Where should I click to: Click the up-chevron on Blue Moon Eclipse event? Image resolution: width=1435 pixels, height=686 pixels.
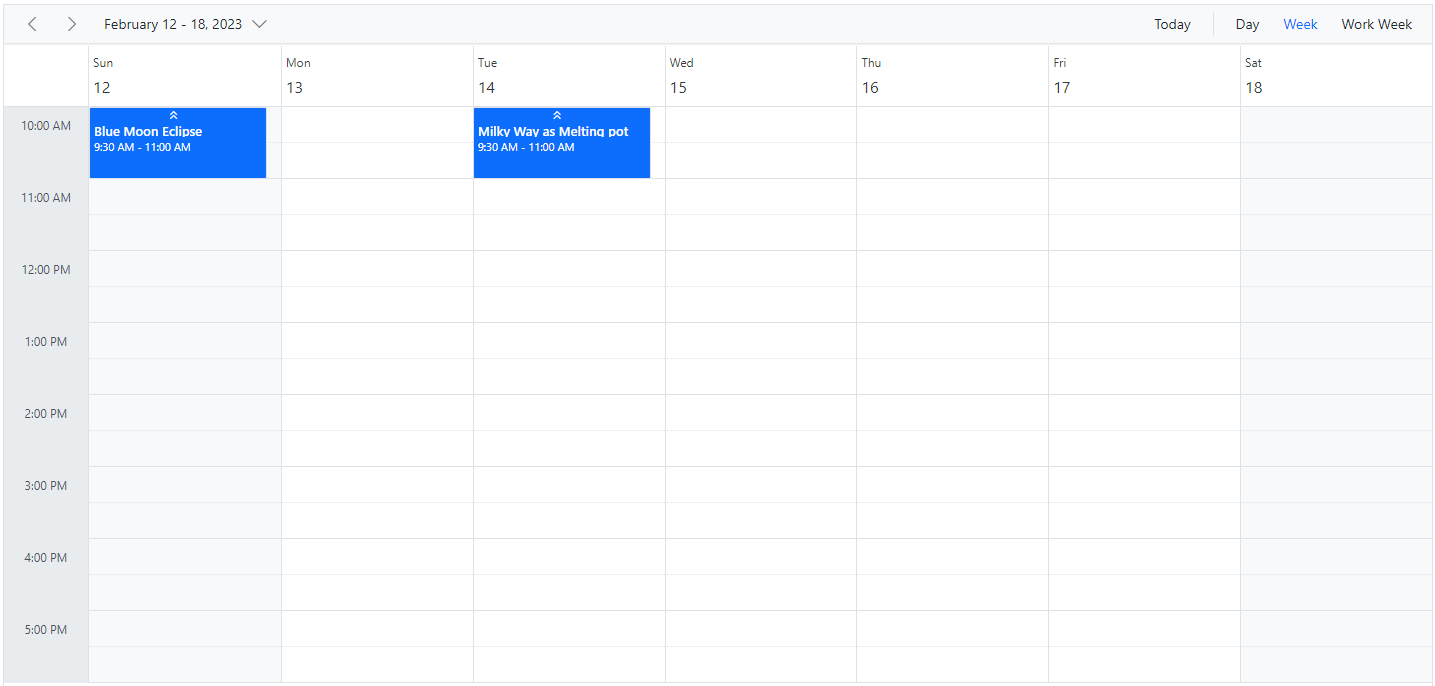[173, 116]
